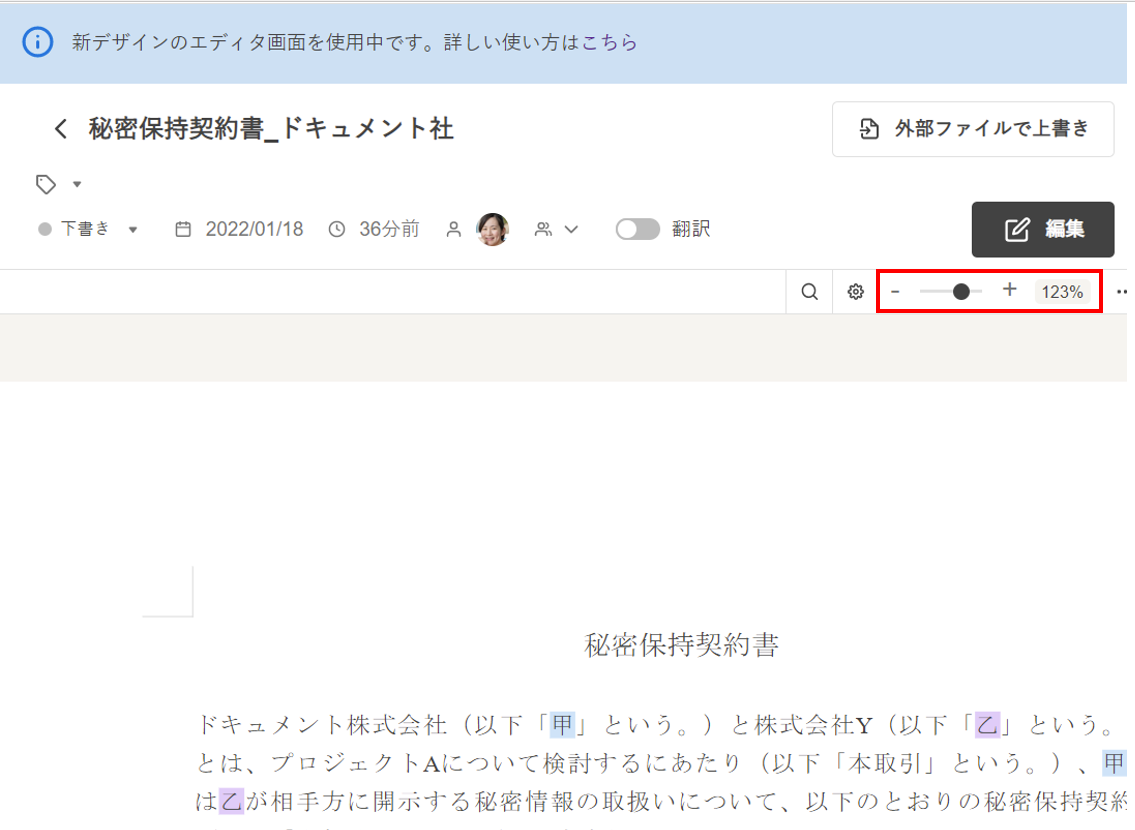Open viewer settings gear icon
The width and height of the screenshot is (1135, 830).
tap(855, 292)
